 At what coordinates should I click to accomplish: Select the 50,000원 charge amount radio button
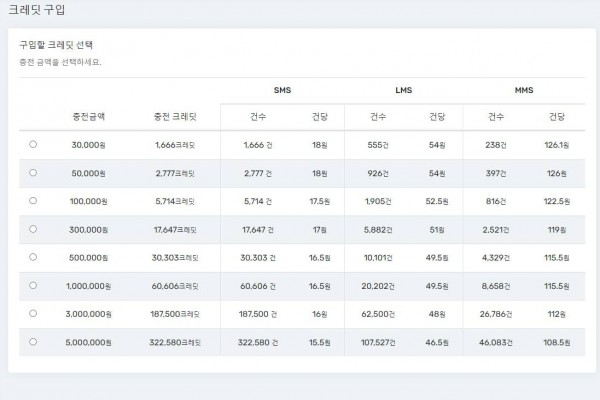pyautogui.click(x=33, y=172)
